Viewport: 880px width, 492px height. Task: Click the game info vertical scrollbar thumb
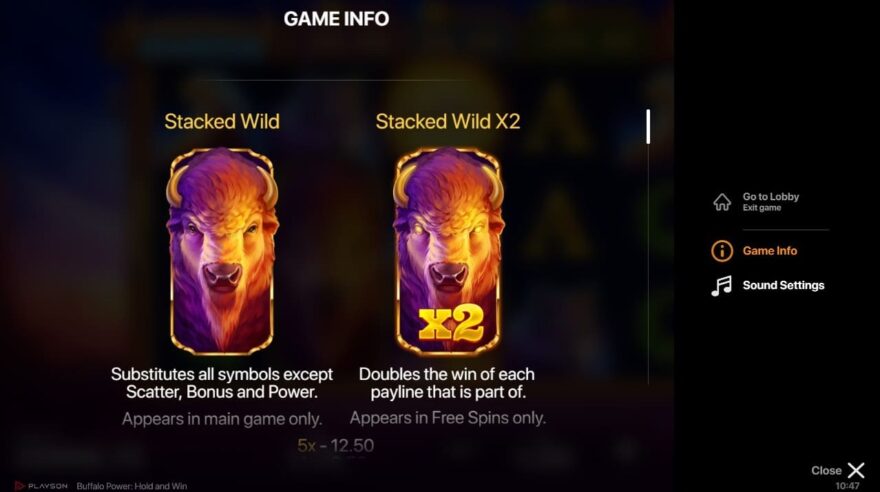pos(648,127)
